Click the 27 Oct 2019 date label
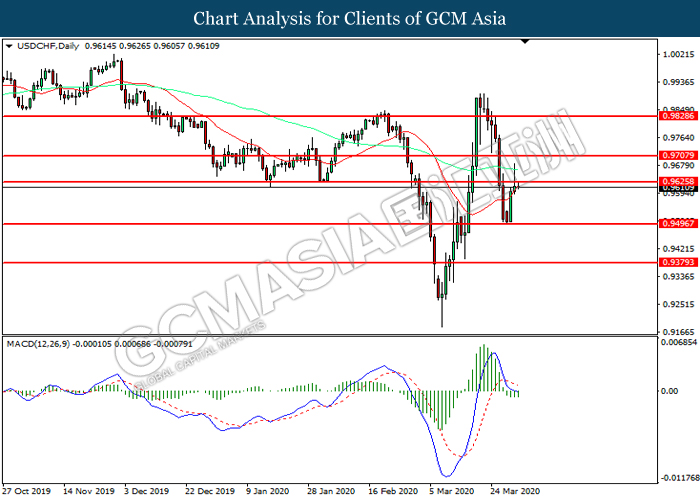The height and width of the screenshot is (500, 700). [x=26, y=491]
